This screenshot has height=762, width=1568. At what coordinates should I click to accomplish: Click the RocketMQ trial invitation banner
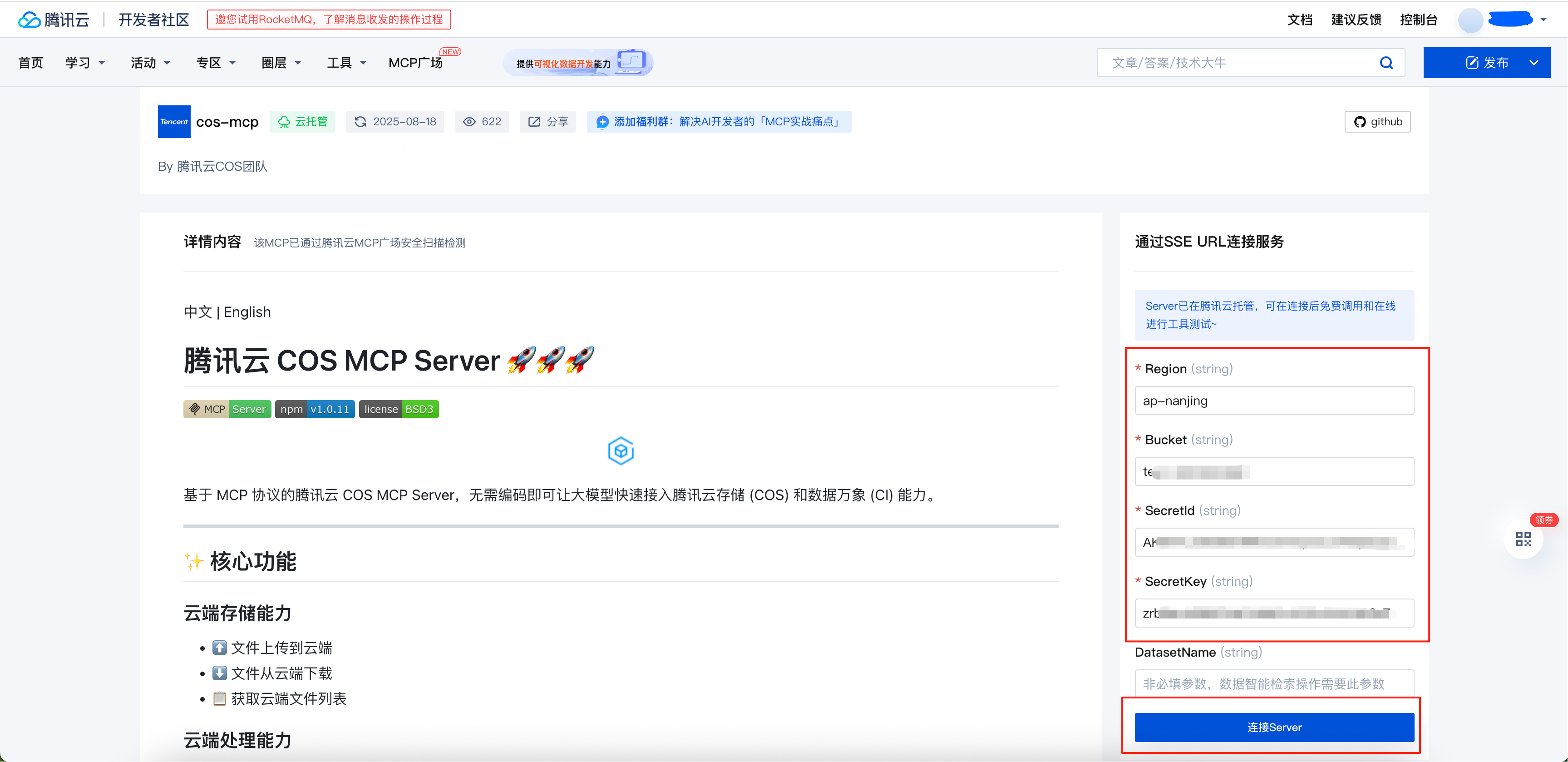329,20
